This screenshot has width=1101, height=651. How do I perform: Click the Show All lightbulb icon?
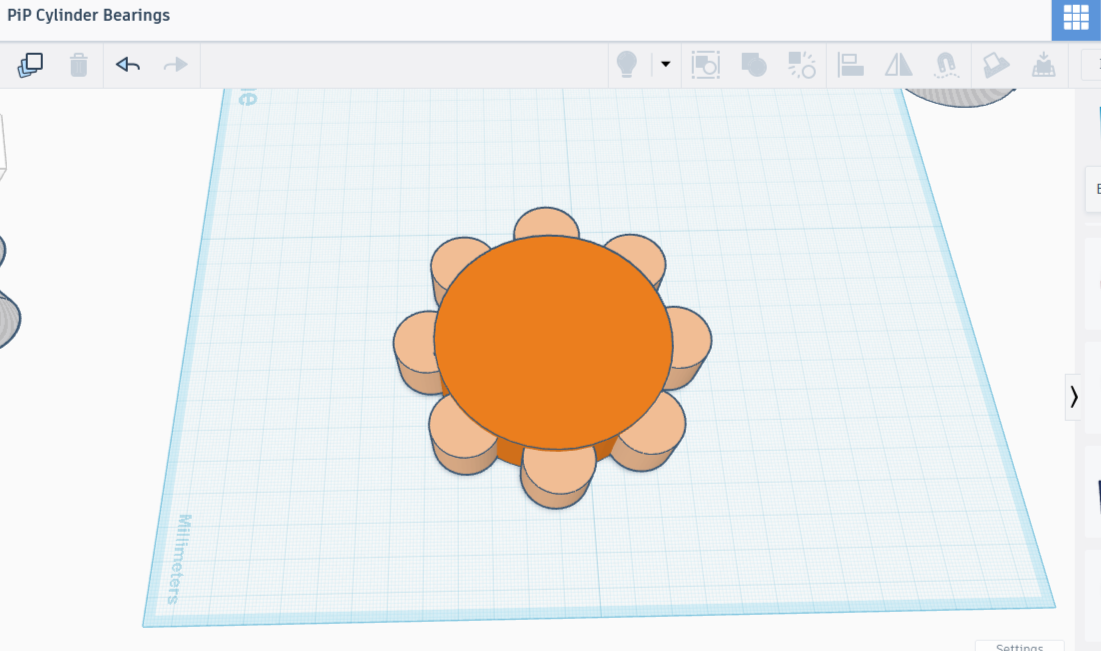tap(626, 65)
